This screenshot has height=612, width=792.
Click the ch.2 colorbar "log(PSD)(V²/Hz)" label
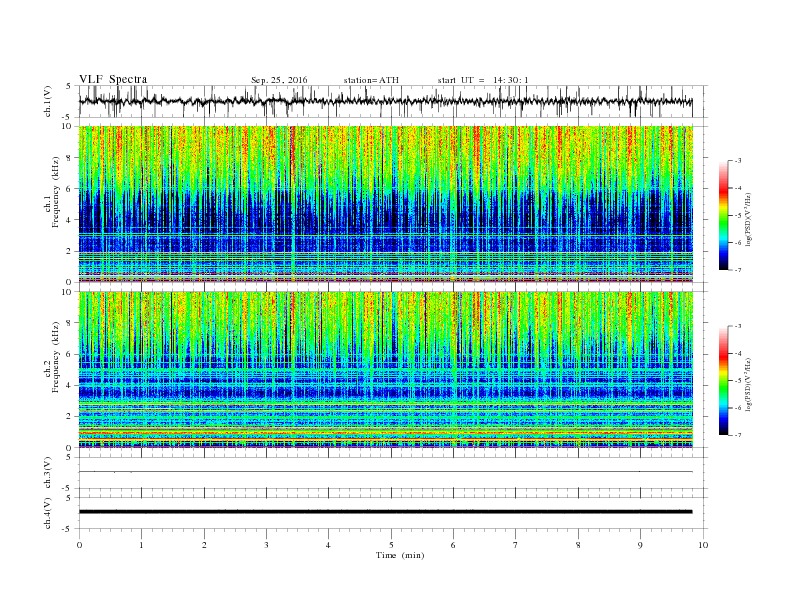748,384
